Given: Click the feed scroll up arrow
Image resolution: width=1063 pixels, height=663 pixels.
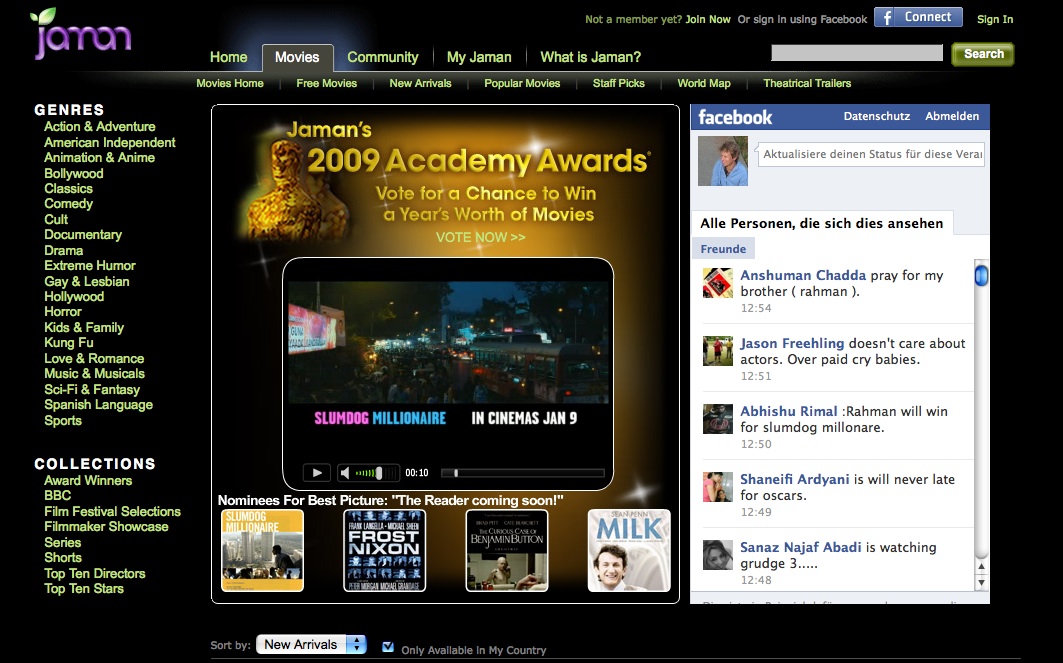Looking at the screenshot, I should (x=981, y=566).
